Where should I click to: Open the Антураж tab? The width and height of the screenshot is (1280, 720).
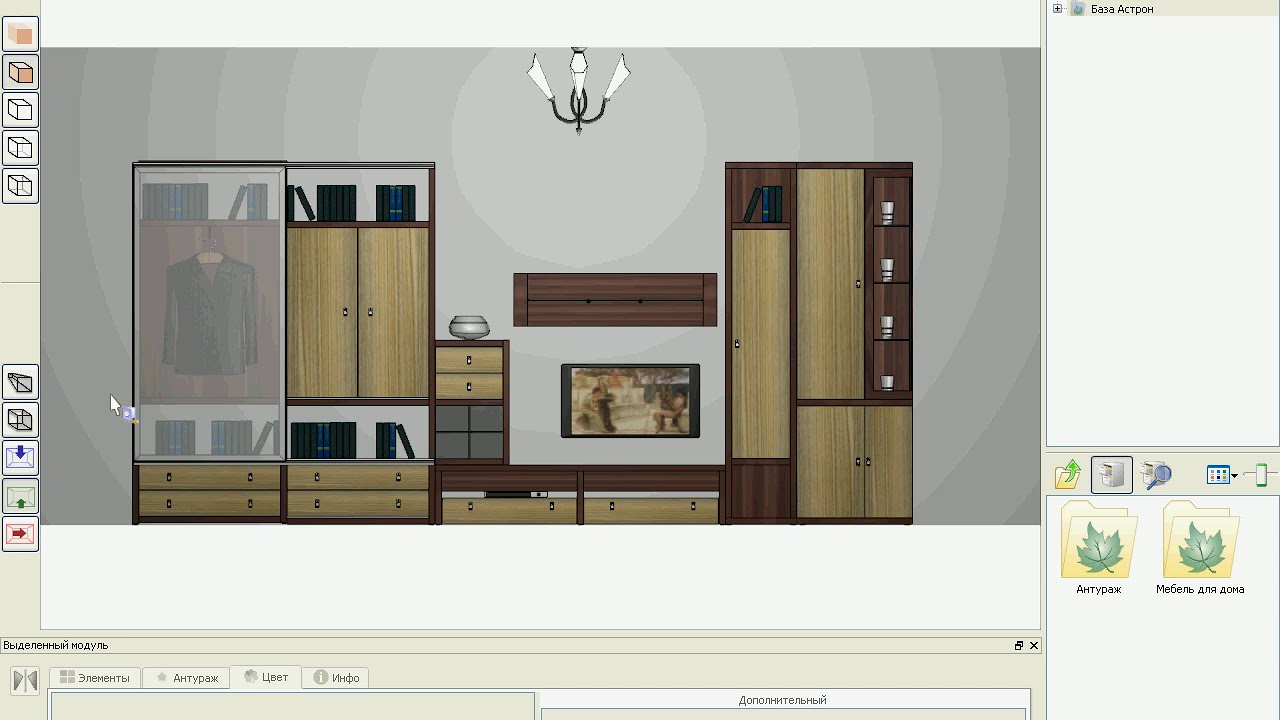point(186,678)
